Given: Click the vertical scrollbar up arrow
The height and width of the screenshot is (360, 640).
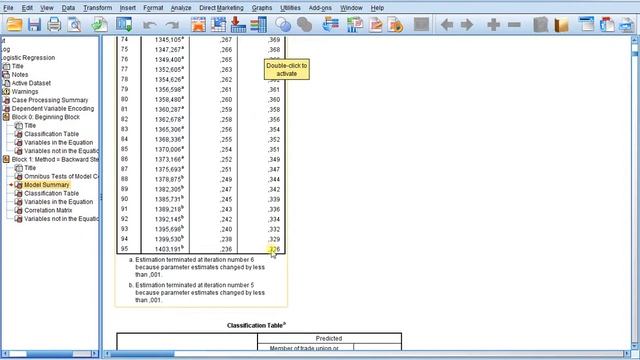Looking at the screenshot, I should click(x=635, y=40).
